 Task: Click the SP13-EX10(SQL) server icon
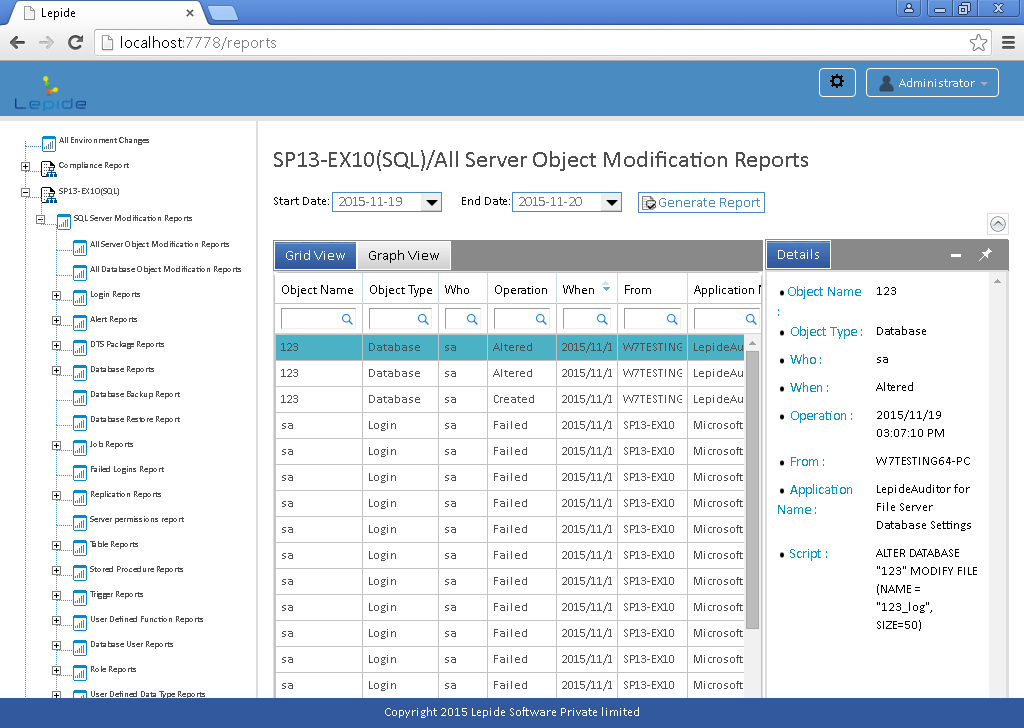point(49,195)
